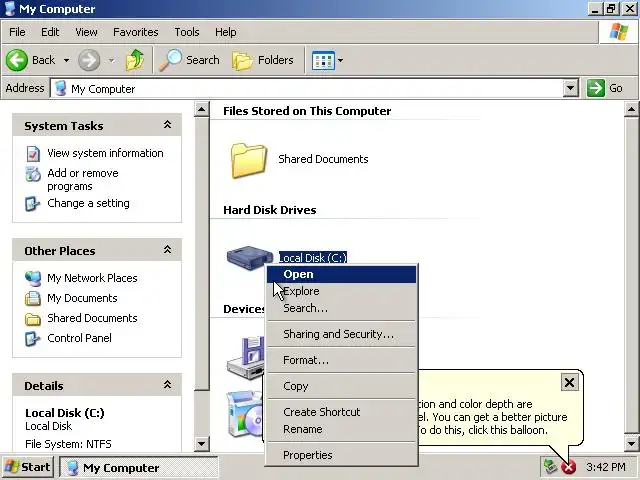Choose Search... from the context menu

(x=341, y=309)
